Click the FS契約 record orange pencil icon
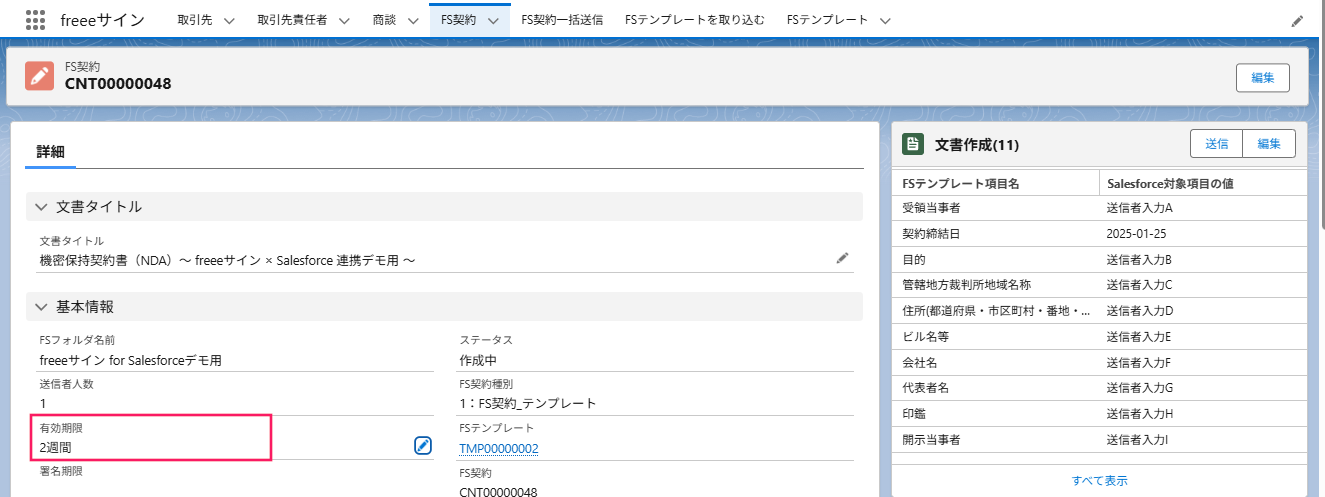The height and width of the screenshot is (497, 1325). point(40,75)
